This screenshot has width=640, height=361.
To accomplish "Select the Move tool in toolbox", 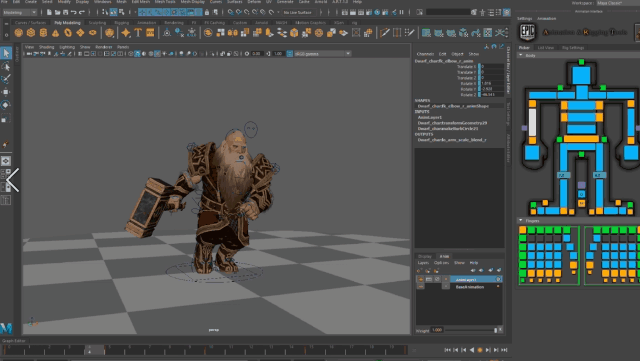I will tap(6, 92).
